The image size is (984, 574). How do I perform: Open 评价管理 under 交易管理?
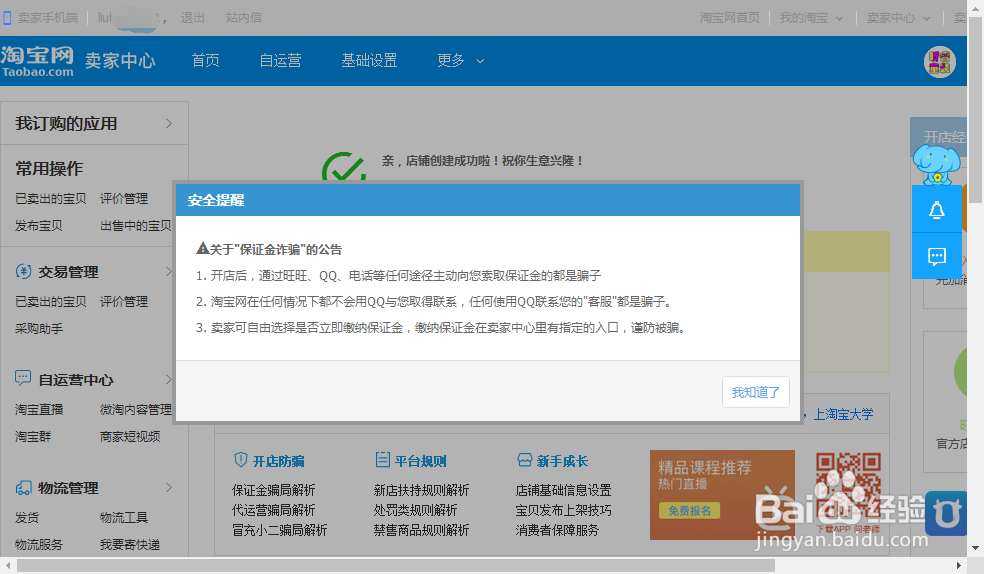124,301
